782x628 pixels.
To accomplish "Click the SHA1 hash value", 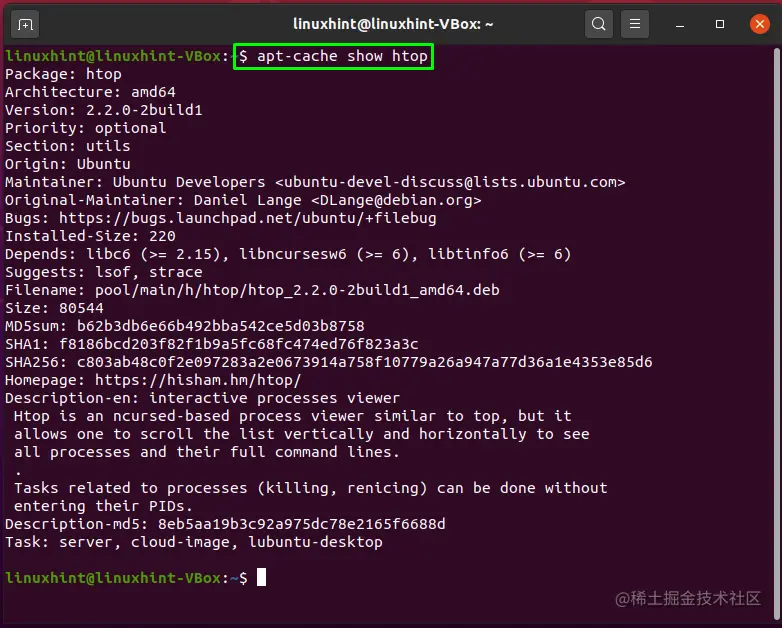I will coord(239,344).
